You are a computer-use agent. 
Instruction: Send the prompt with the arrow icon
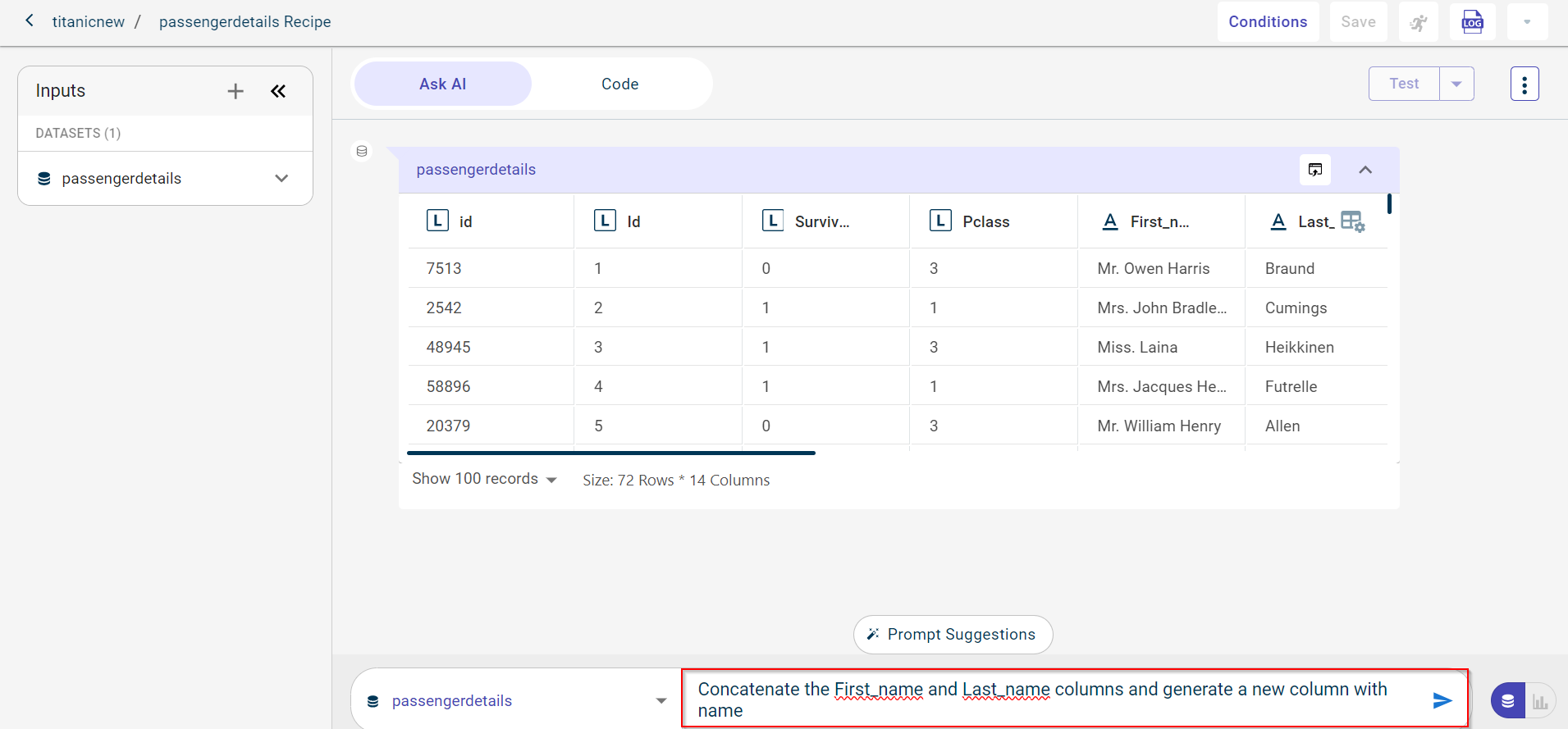pos(1442,700)
